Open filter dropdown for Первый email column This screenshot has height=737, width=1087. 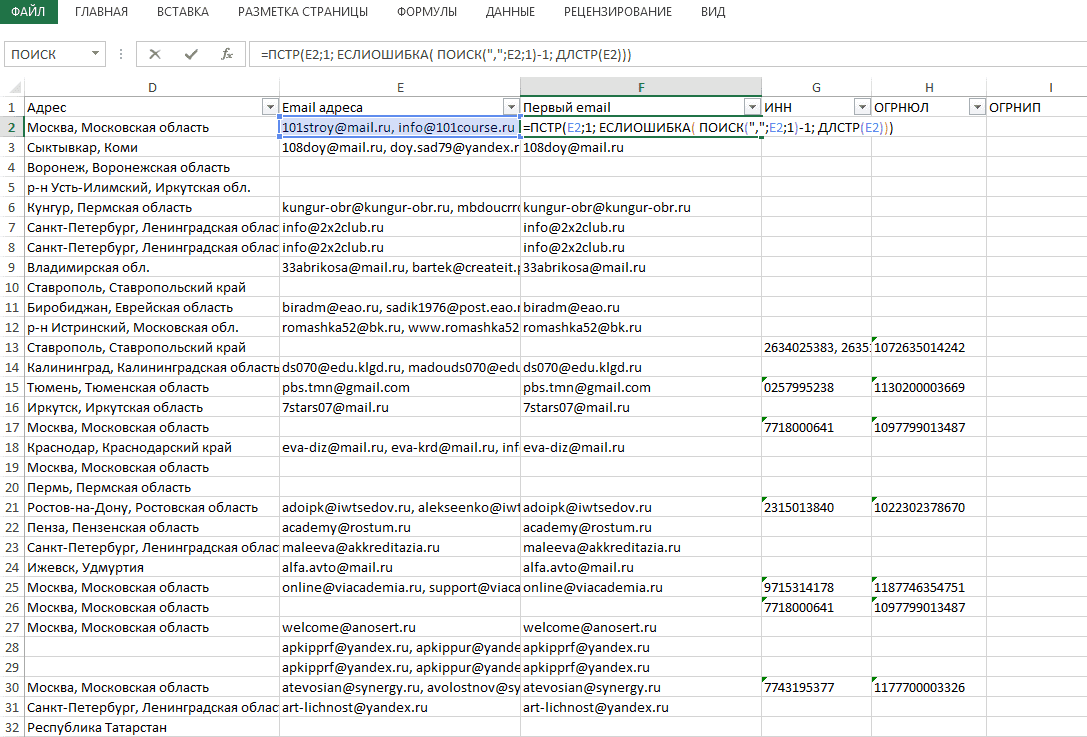(x=752, y=107)
